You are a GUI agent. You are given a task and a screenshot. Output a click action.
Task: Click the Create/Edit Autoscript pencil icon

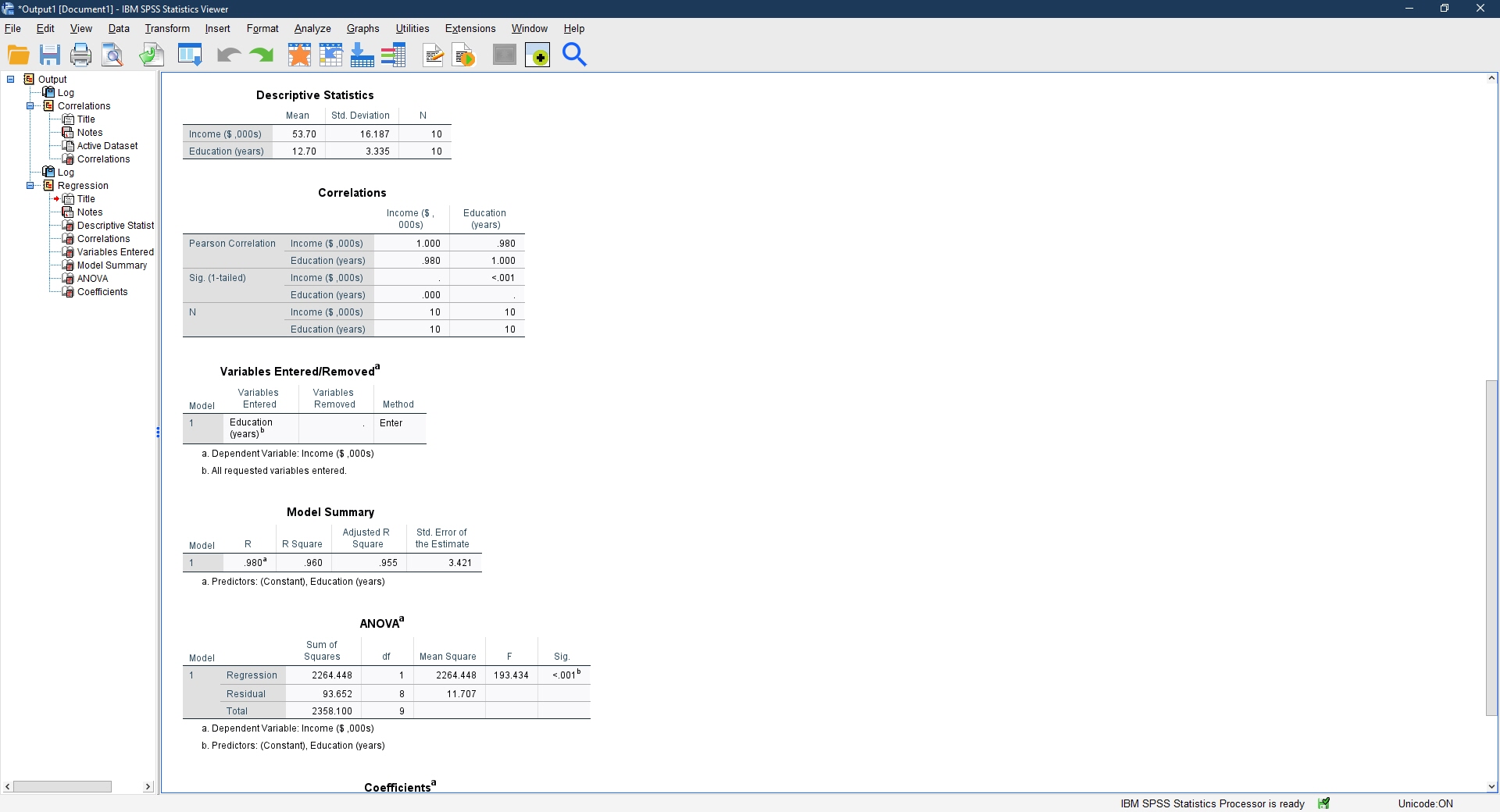click(x=433, y=55)
